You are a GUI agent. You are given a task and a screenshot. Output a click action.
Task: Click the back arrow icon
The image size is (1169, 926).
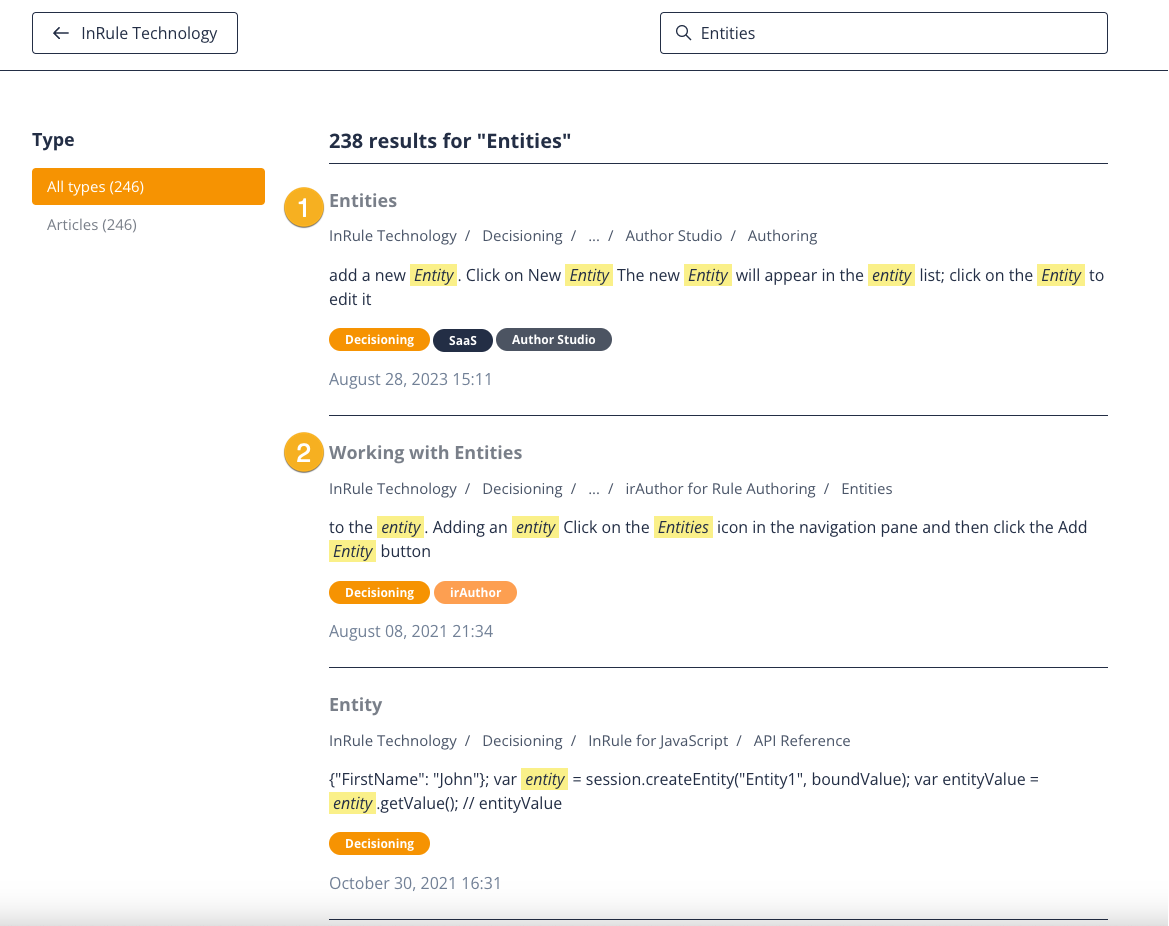point(61,33)
